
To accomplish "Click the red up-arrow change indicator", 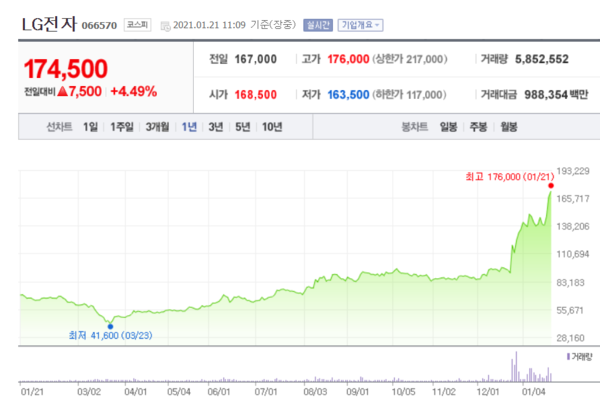I will pyautogui.click(x=63, y=91).
